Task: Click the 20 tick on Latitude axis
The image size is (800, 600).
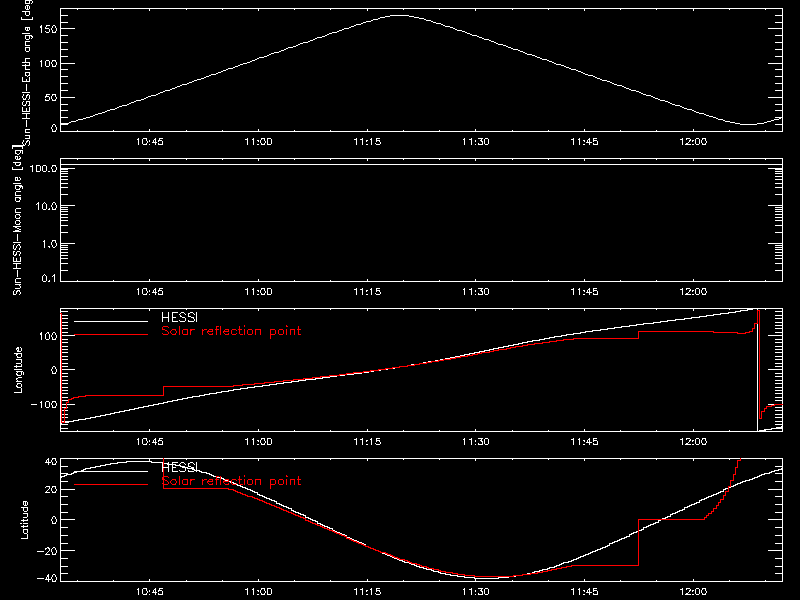Action: tap(51, 490)
